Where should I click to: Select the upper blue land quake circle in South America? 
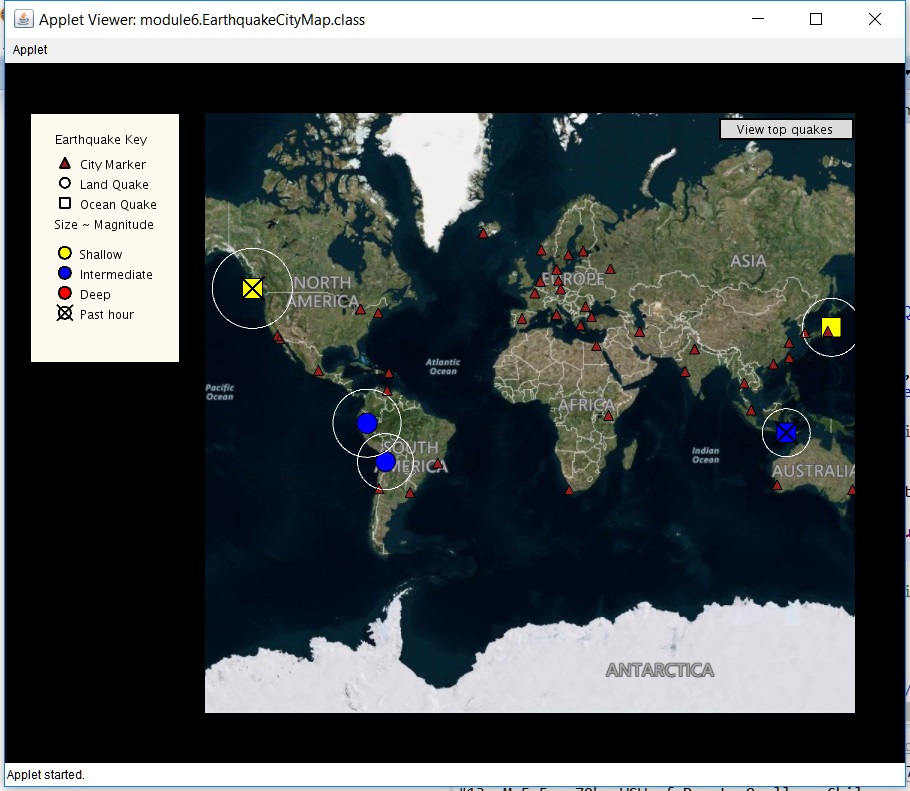[367, 423]
